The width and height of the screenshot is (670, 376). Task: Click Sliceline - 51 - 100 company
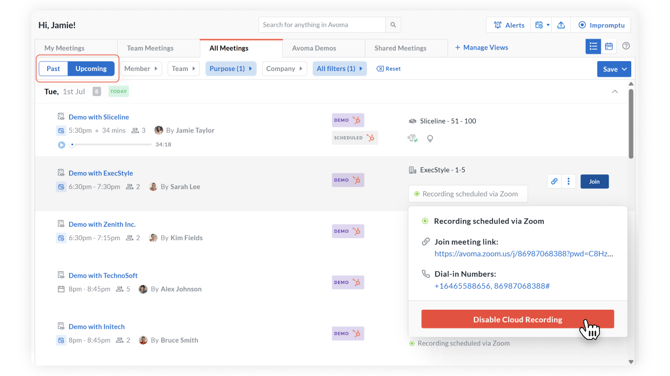coord(448,121)
